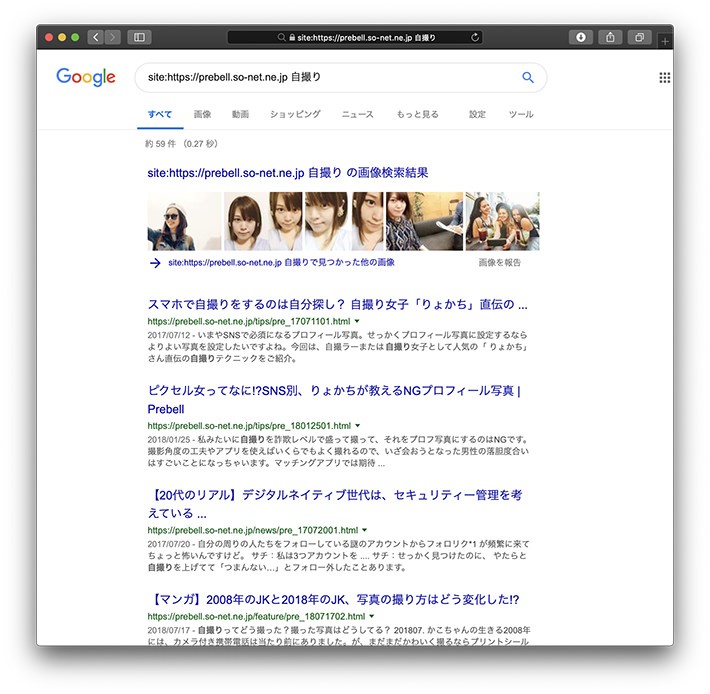The image size is (710, 694).
Task: Reload the page with the refresh icon
Action: (475, 37)
